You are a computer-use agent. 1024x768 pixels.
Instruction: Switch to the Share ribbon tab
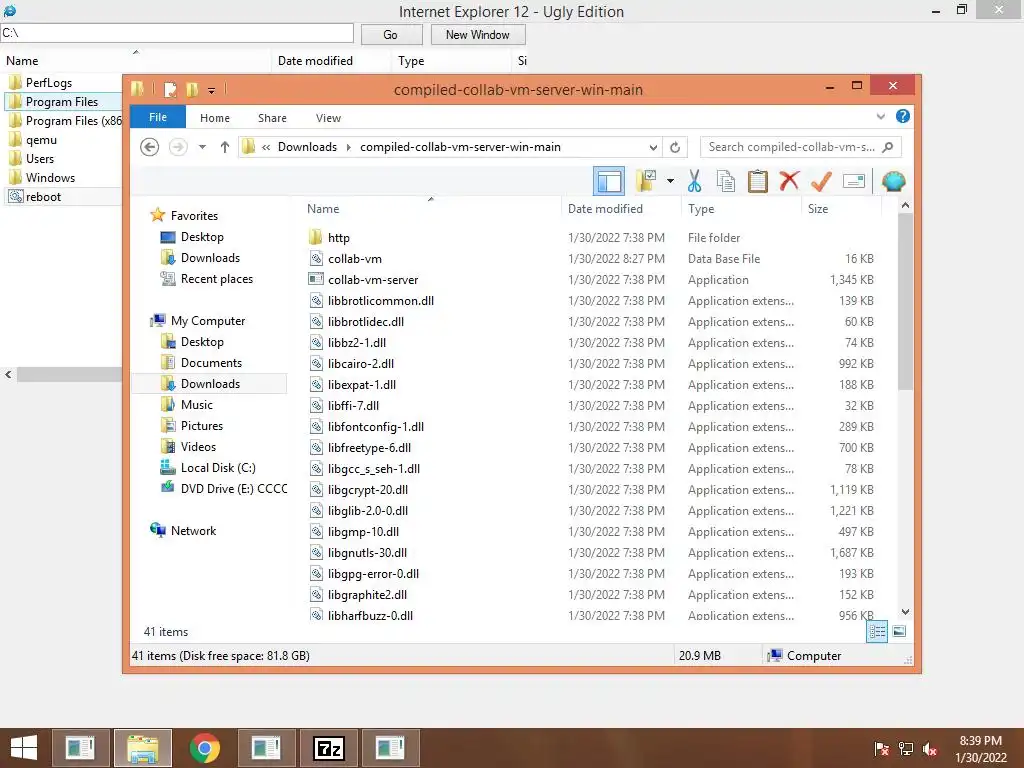click(x=272, y=118)
